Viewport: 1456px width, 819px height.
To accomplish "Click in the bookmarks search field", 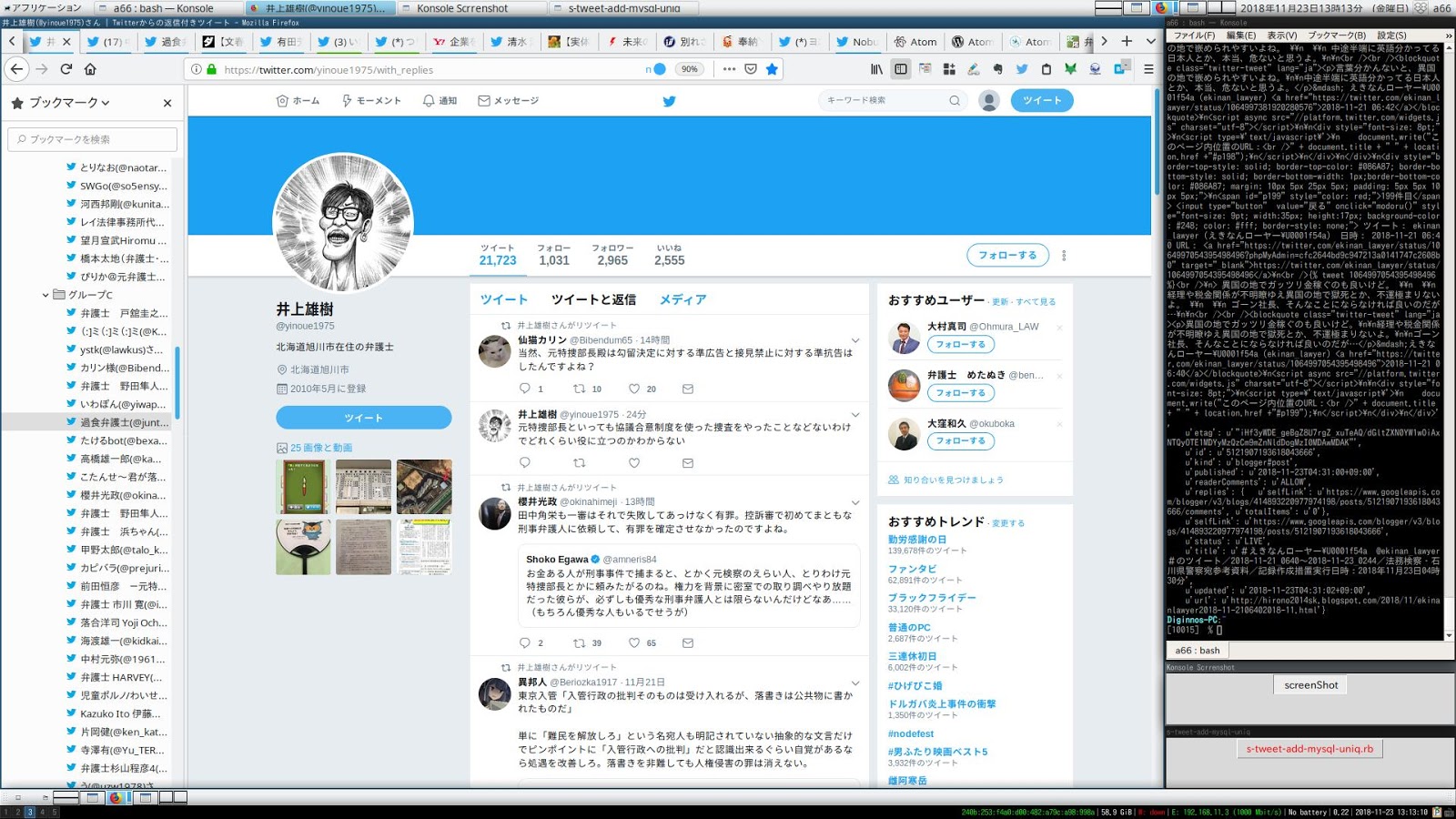I will [92, 139].
